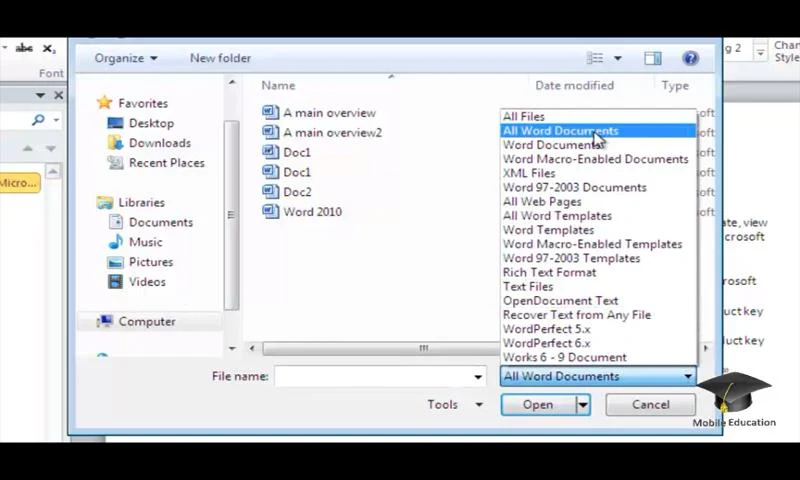Open the Pictures library
The height and width of the screenshot is (480, 800).
click(151, 262)
